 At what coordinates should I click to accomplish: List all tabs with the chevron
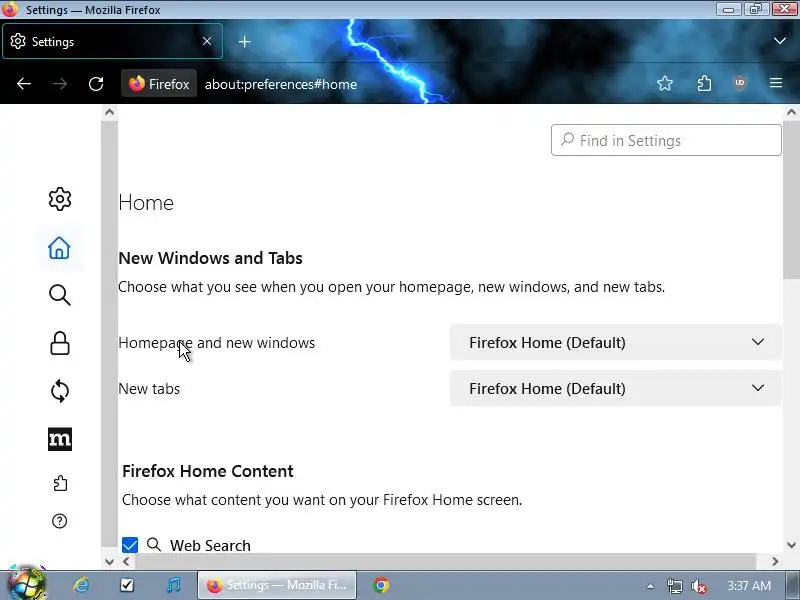click(x=780, y=40)
